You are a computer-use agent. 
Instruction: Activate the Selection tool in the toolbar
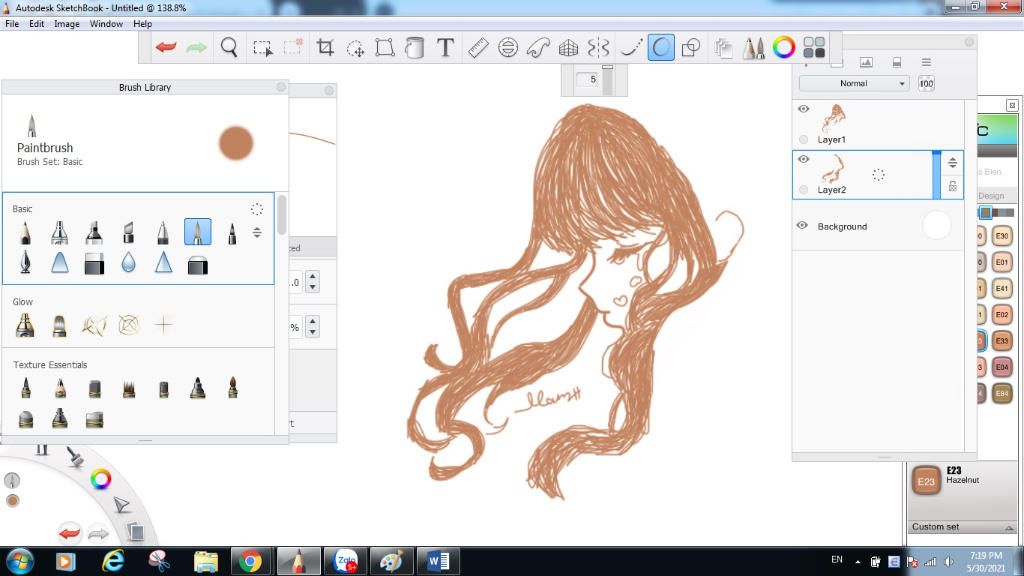click(x=263, y=48)
